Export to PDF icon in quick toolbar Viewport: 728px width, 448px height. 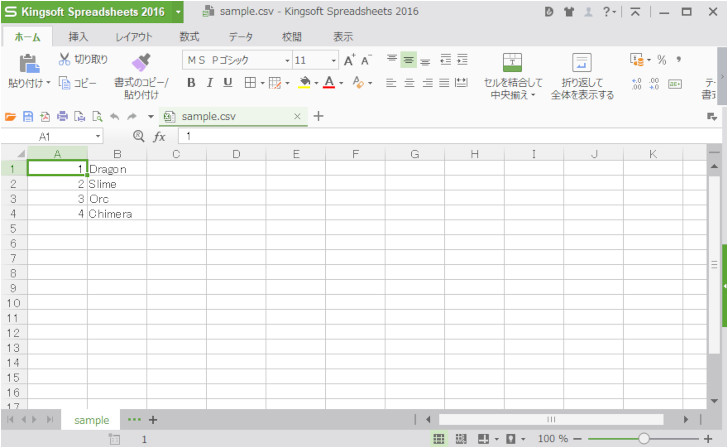tap(45, 117)
